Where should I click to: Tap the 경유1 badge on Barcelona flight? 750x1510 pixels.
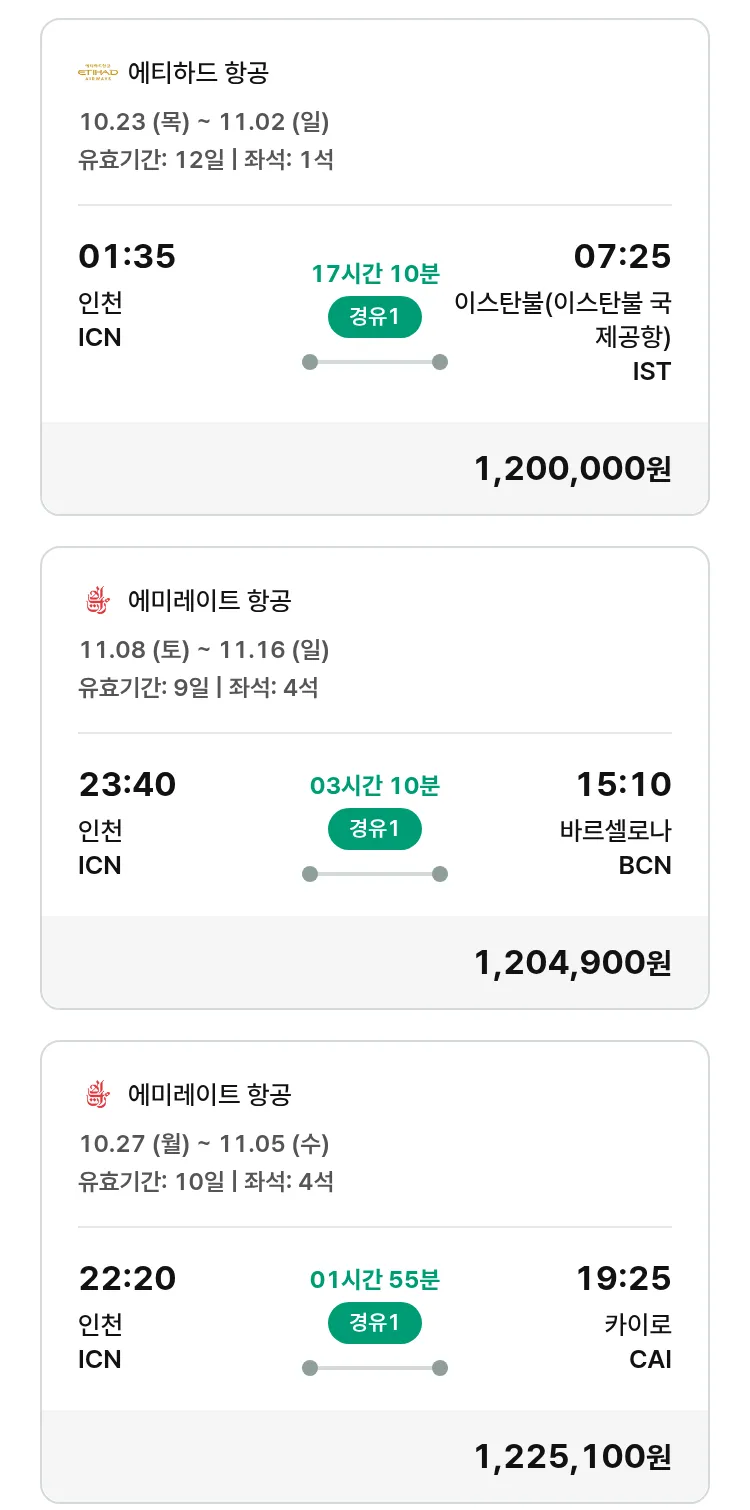(375, 829)
